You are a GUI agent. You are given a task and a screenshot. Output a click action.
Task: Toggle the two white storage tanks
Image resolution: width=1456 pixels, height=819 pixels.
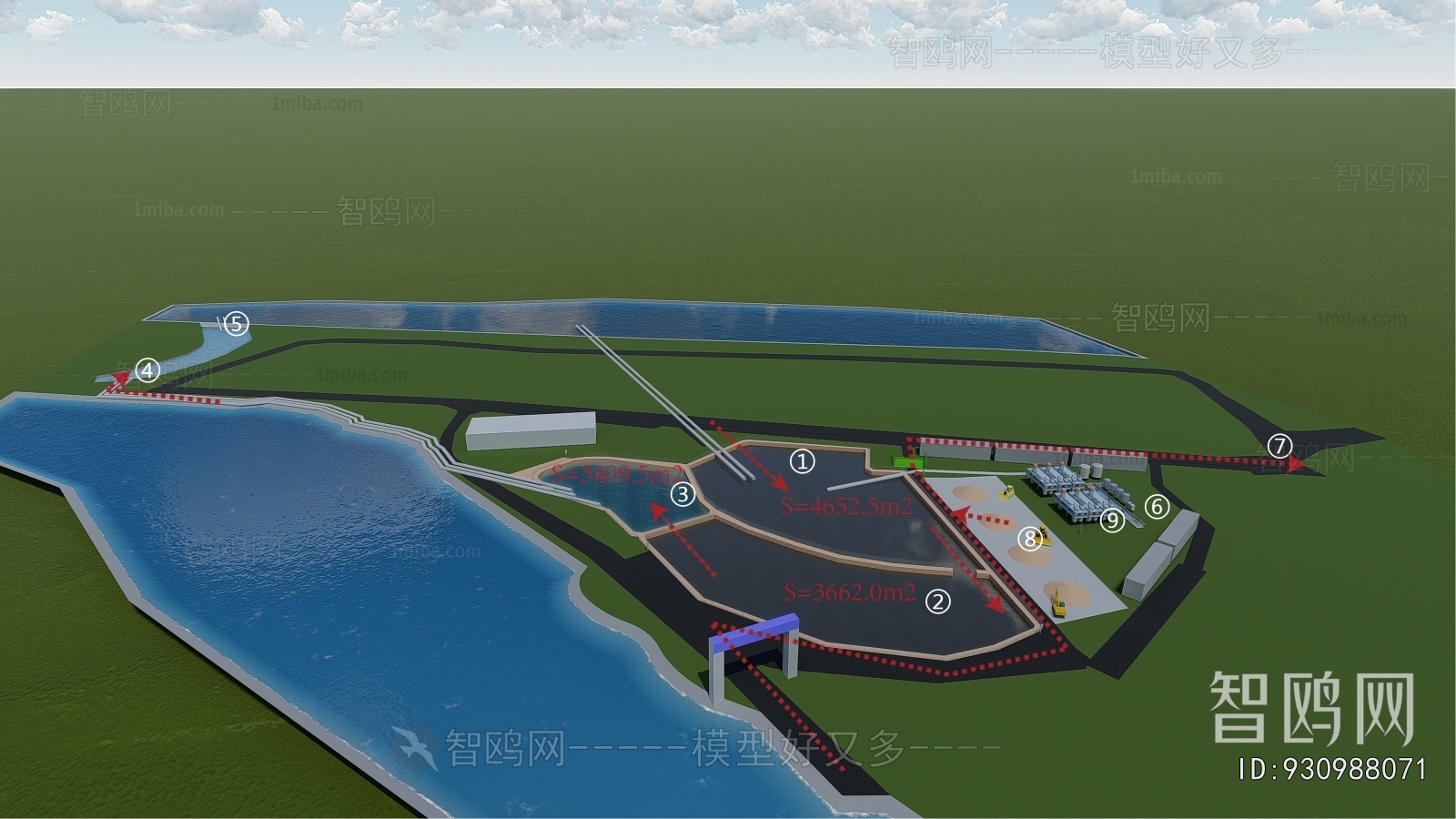point(1089,470)
